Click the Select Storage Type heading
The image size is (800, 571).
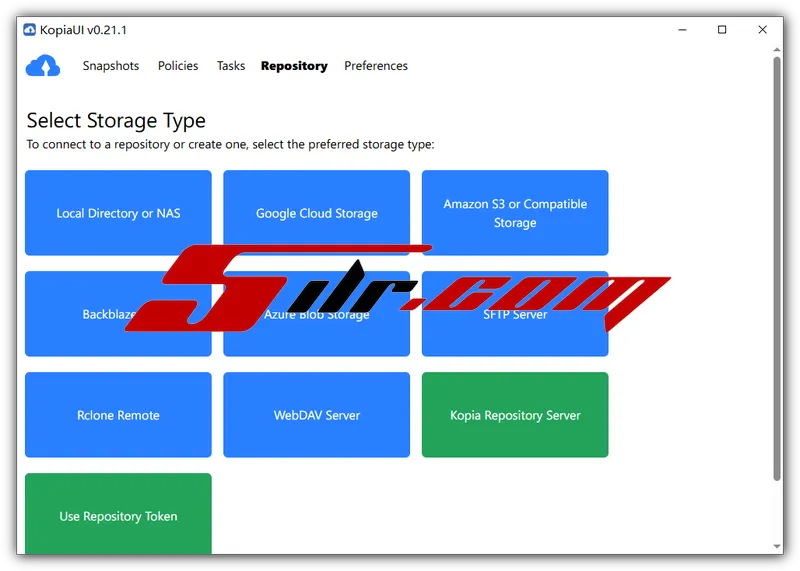tap(116, 121)
